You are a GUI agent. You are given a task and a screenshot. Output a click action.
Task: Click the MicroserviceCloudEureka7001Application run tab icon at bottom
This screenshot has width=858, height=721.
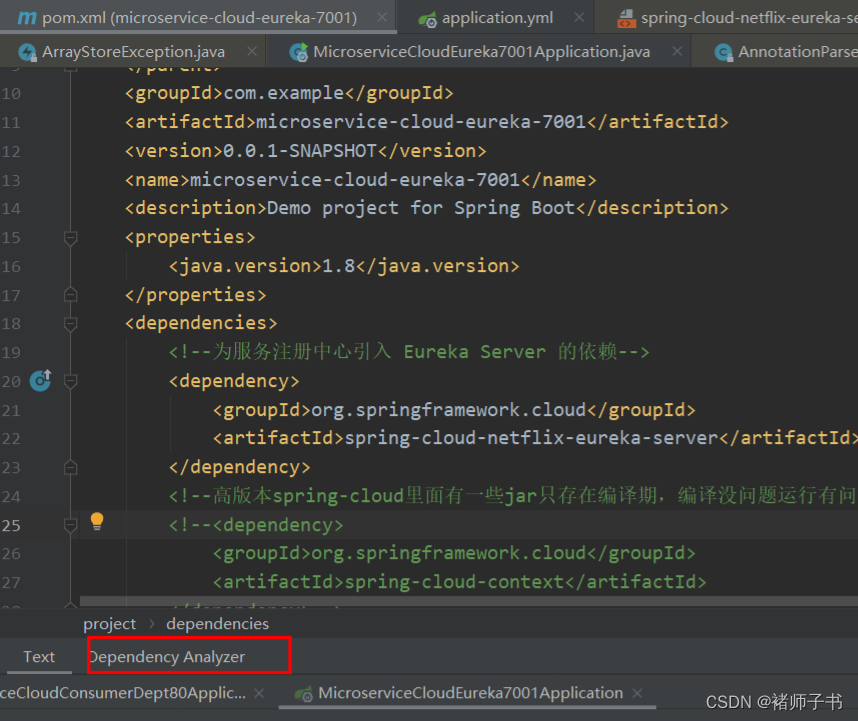[x=302, y=693]
